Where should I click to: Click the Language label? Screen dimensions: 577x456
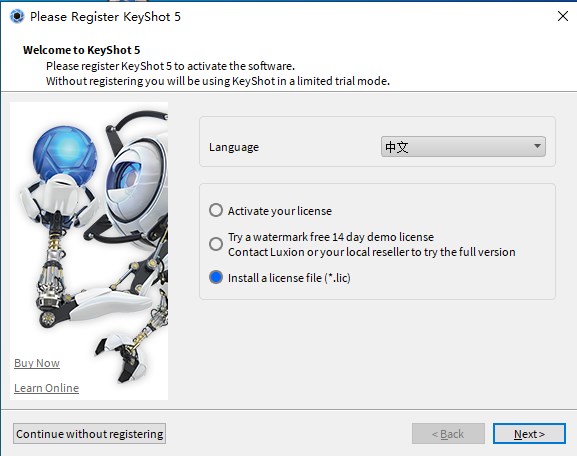pyautogui.click(x=234, y=147)
